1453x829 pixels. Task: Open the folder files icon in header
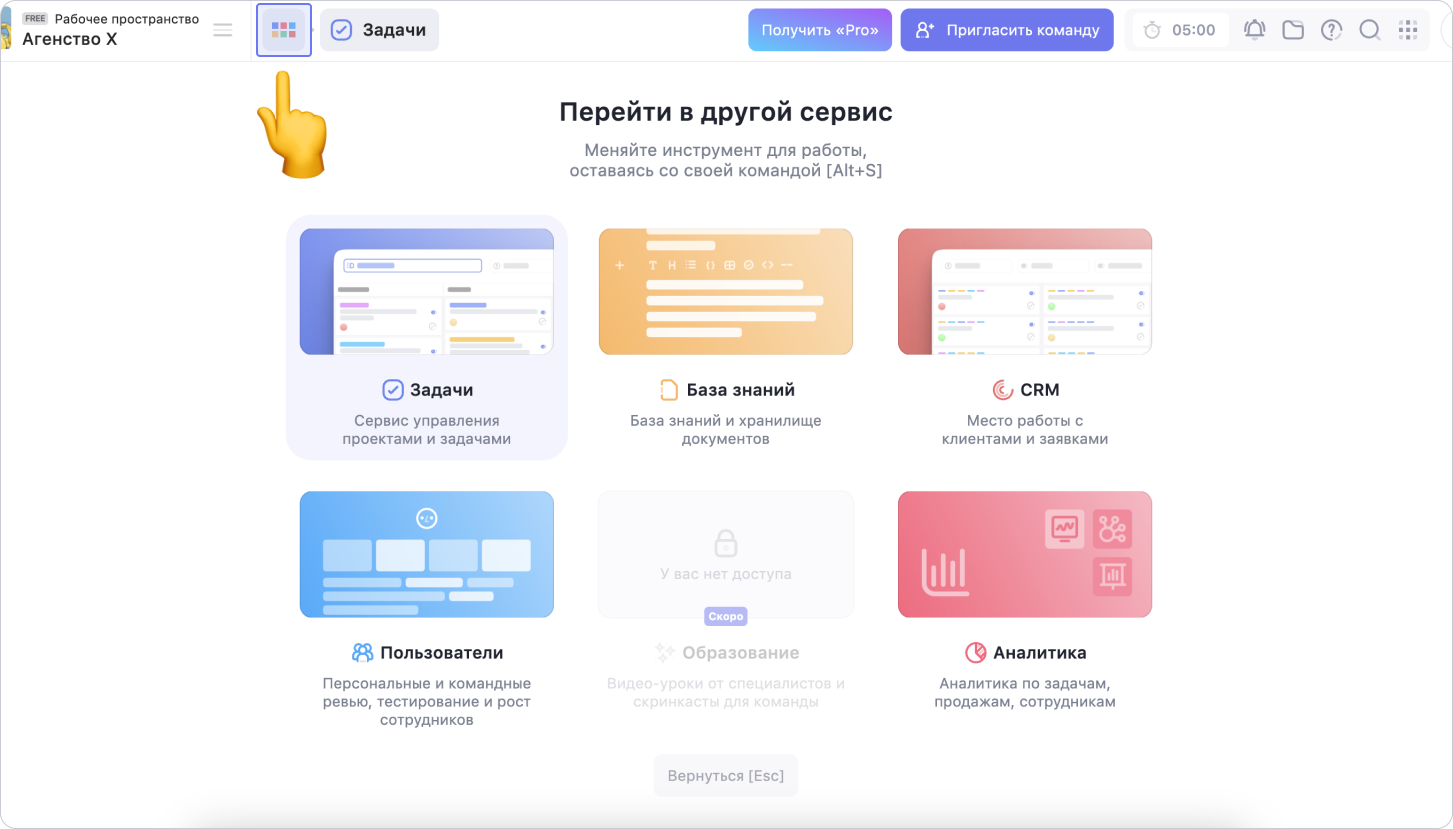[x=1293, y=30]
